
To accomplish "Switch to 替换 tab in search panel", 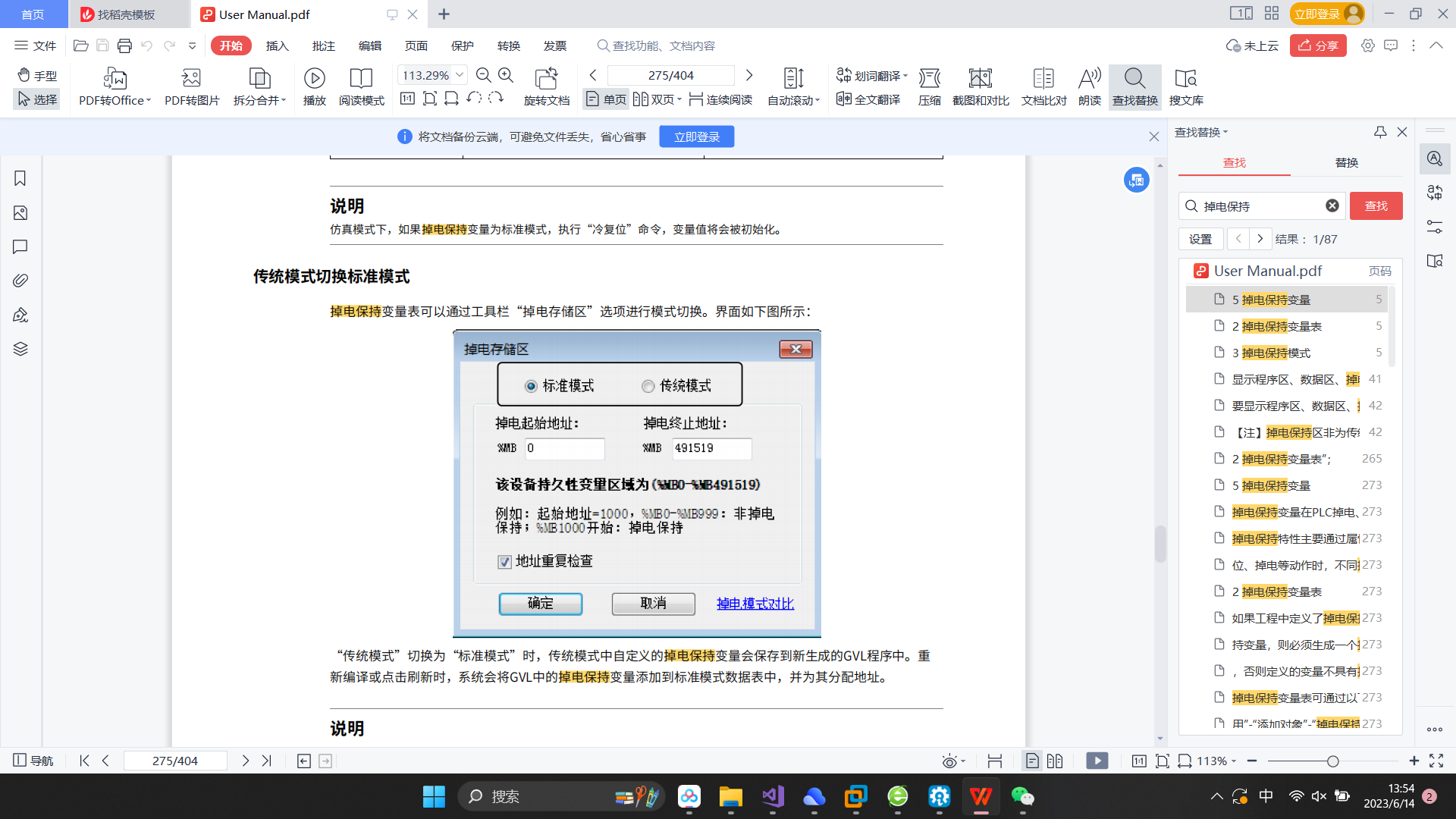I will point(1347,162).
